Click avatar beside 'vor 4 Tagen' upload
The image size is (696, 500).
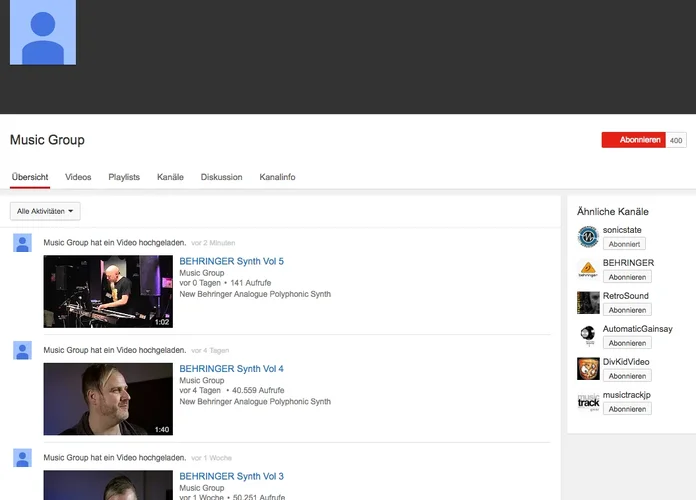22,350
